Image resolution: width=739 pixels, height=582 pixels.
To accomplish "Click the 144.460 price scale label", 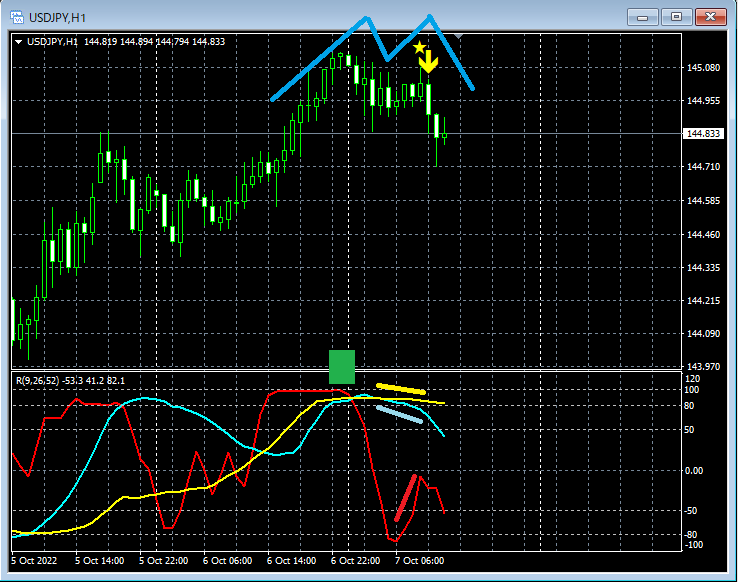I will pyautogui.click(x=703, y=234).
